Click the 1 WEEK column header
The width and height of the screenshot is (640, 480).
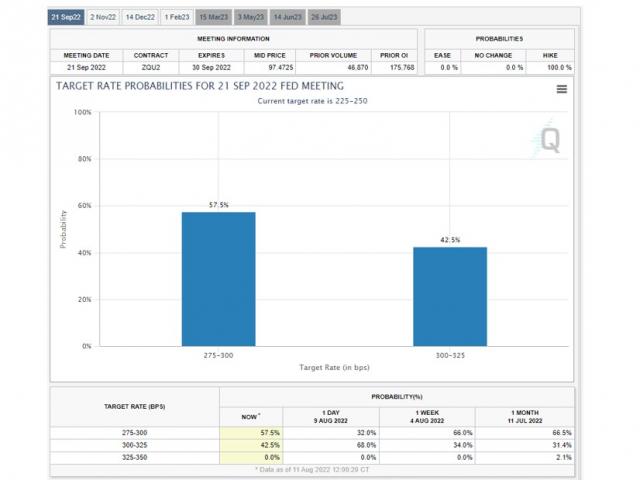(427, 416)
